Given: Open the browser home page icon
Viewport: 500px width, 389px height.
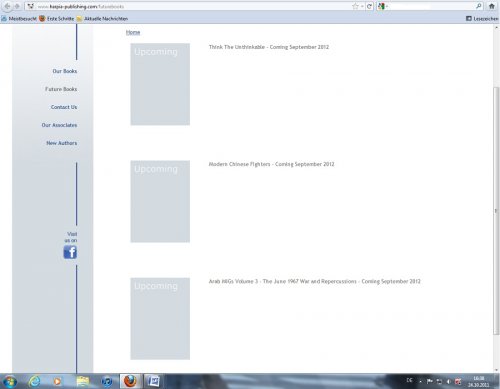Looking at the screenshot, I should [x=492, y=6].
